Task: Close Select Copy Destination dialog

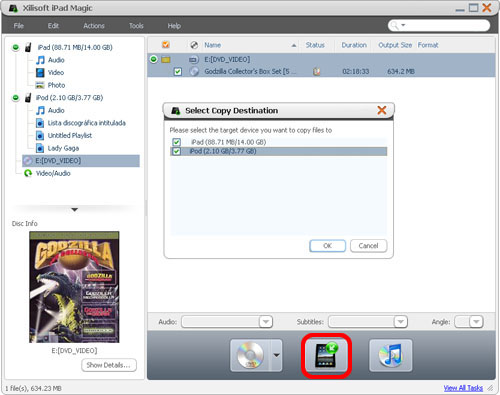Action: coord(382,110)
